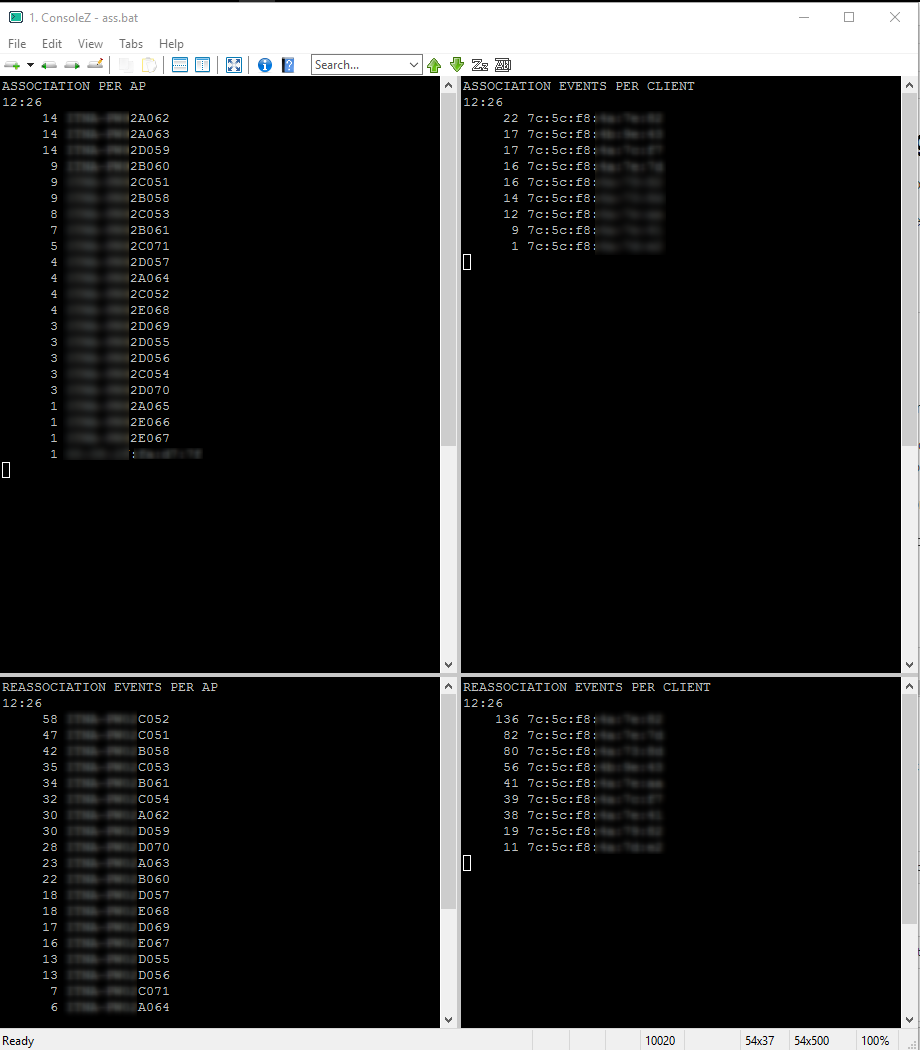Expand the new tab dropdown arrow
This screenshot has height=1050, width=920.
[30, 65]
